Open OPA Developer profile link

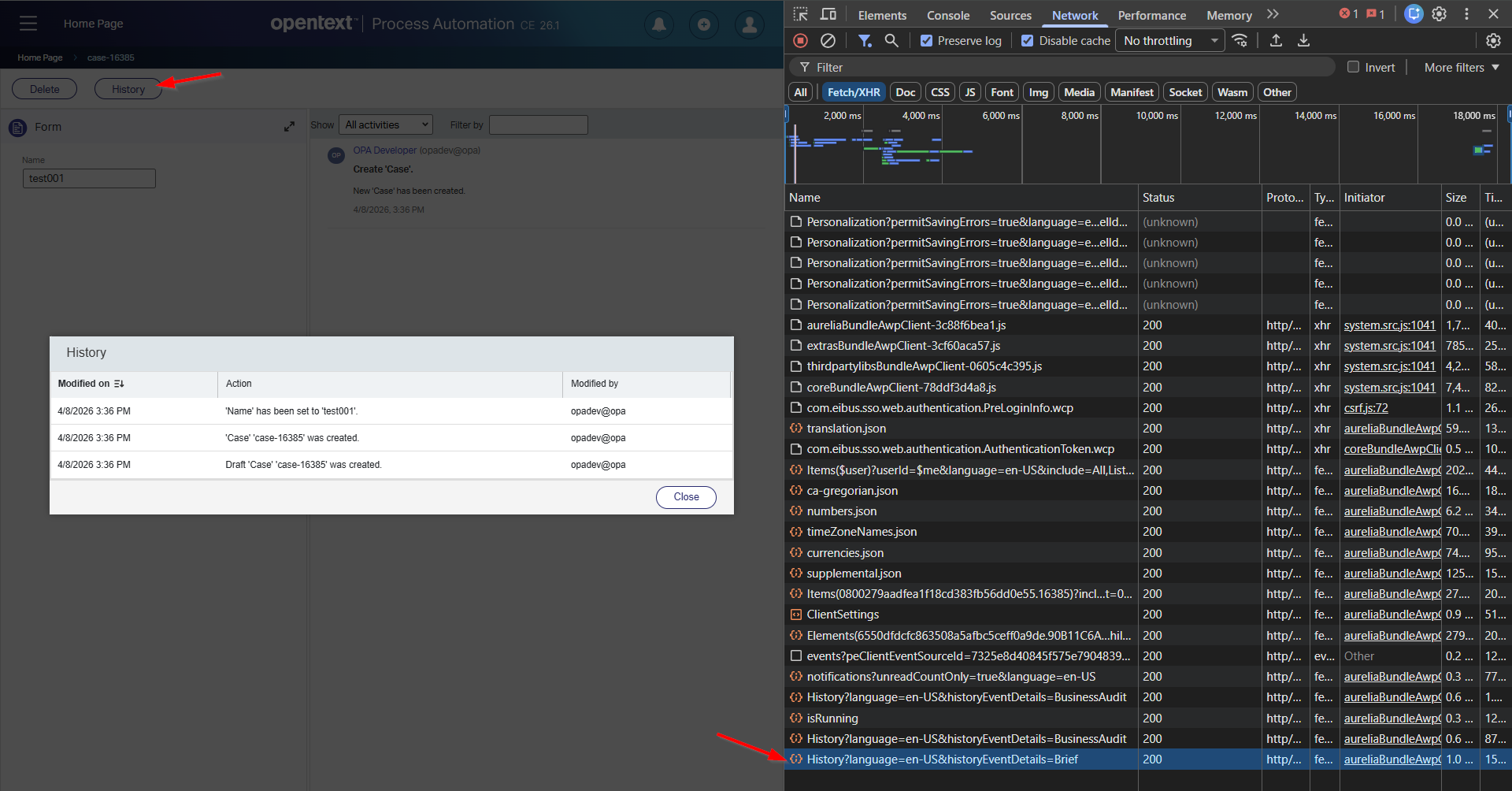pos(384,150)
